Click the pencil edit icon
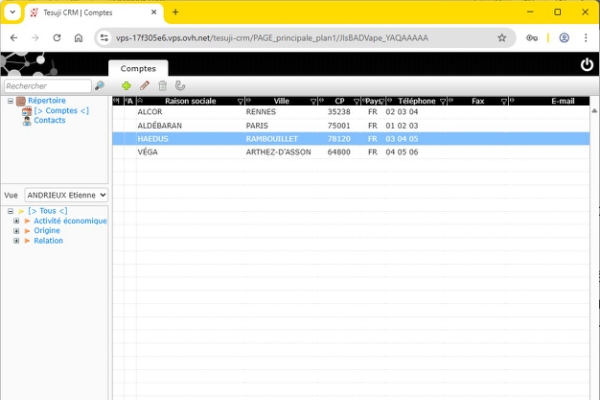Screen dimensions: 600x400 [145, 86]
